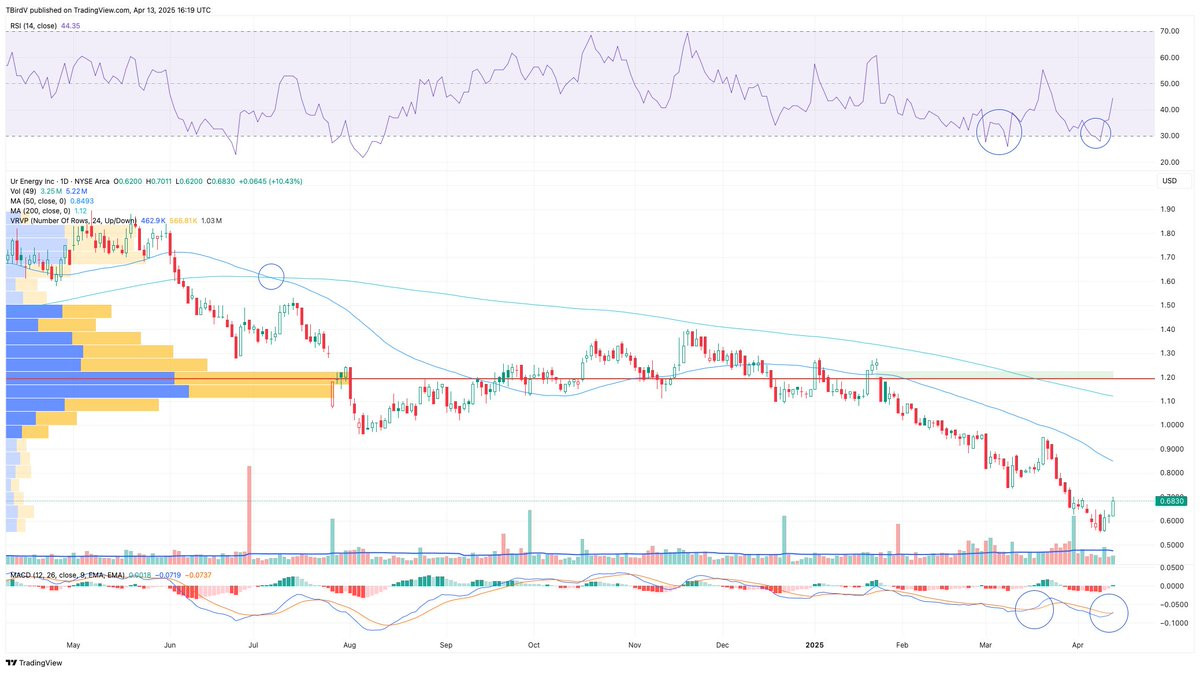
Task: Click the 'May' label on time axis
Action: [72, 645]
